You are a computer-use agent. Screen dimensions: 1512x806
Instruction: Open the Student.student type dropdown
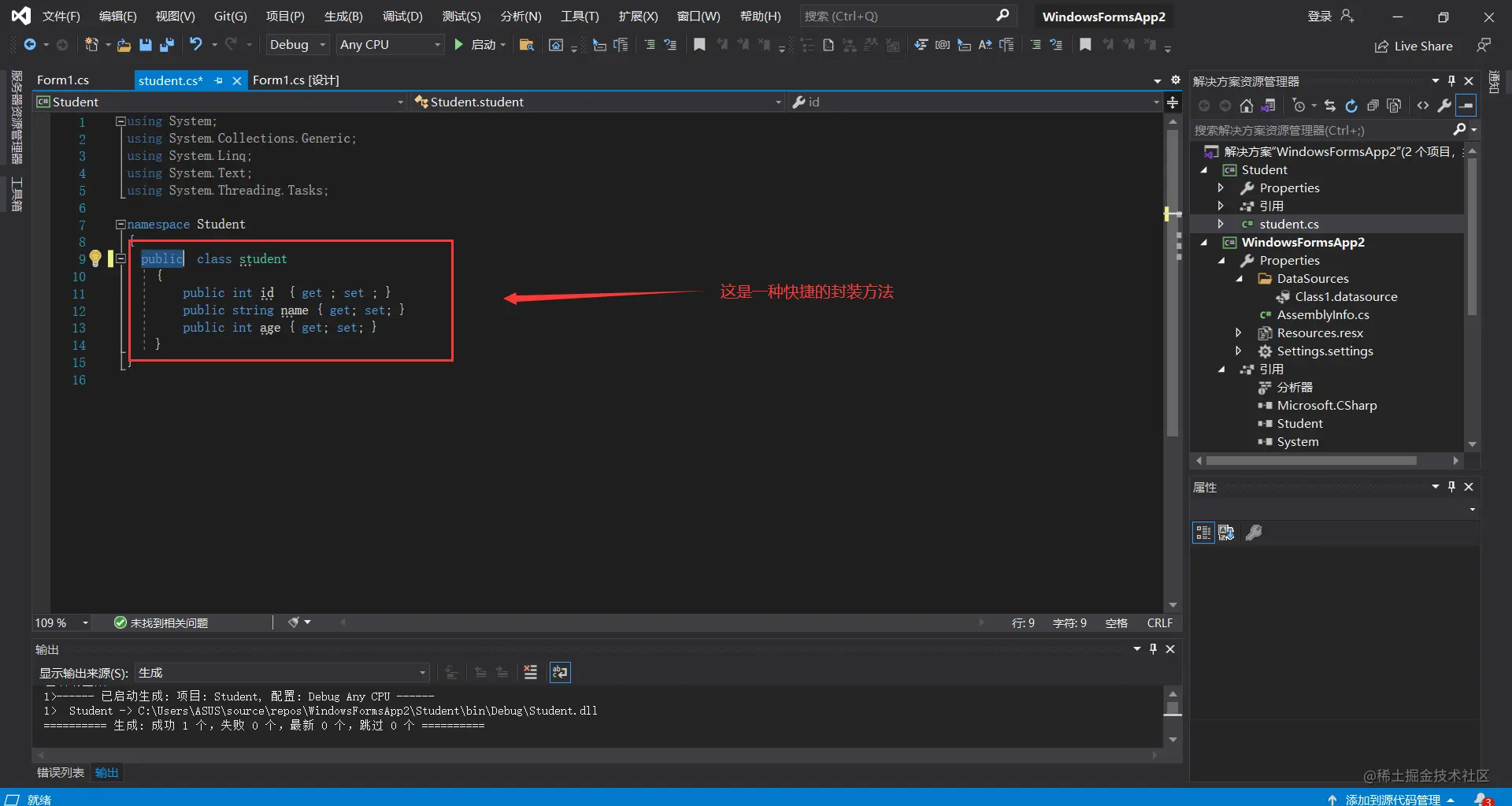coord(598,102)
